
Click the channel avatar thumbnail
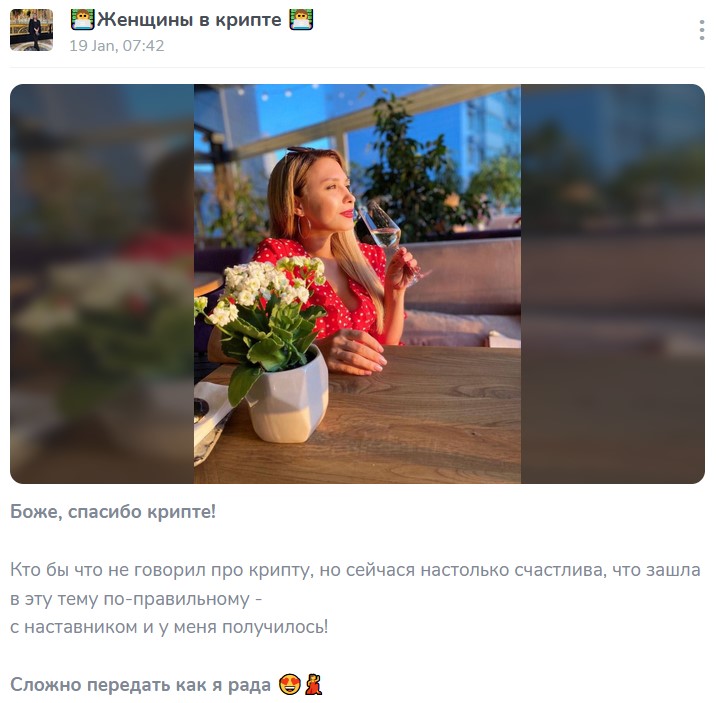(x=32, y=30)
